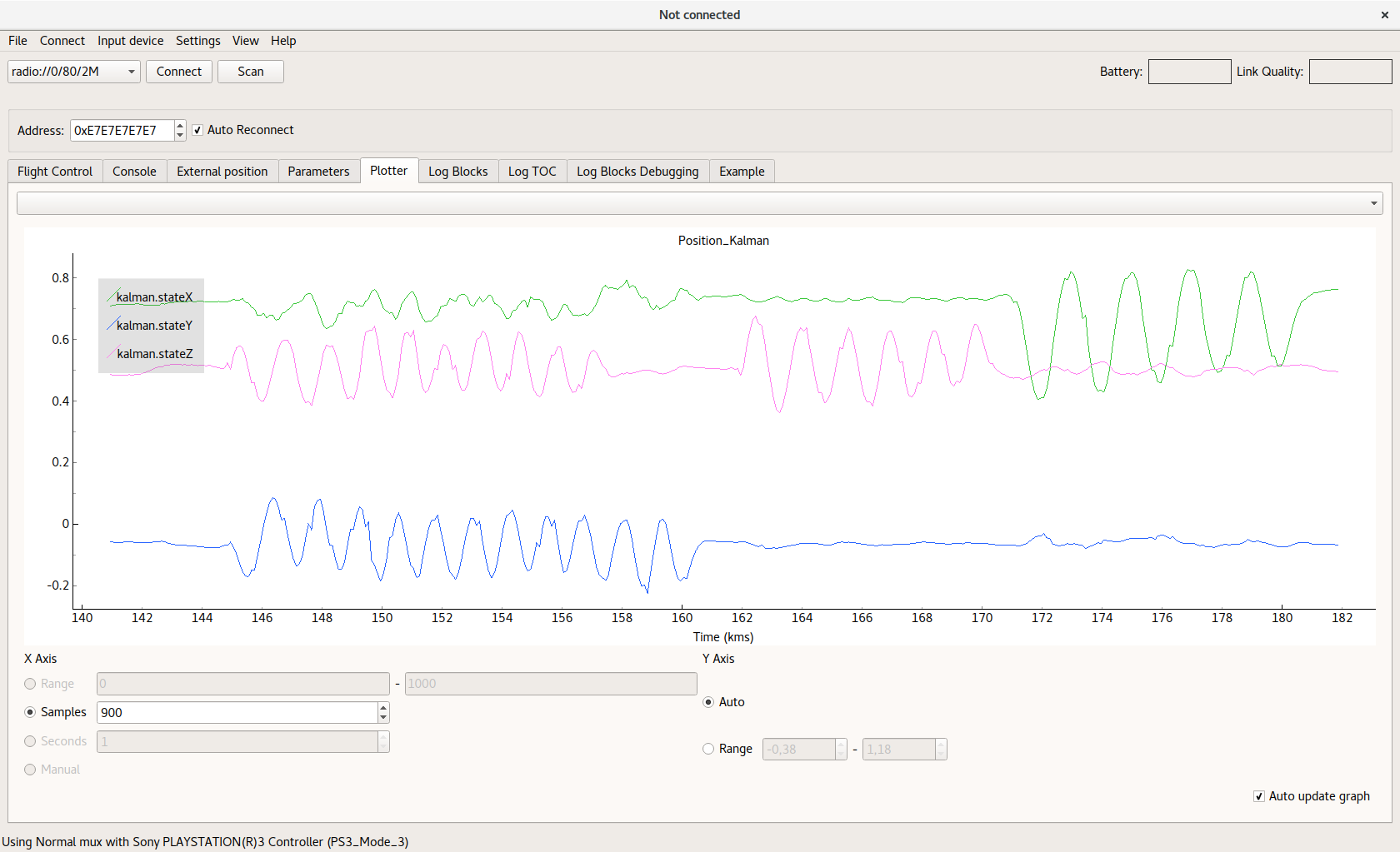Click the kalman.stateZ legend line sample
Viewport: 1400px width, 852px height.
[x=111, y=354]
